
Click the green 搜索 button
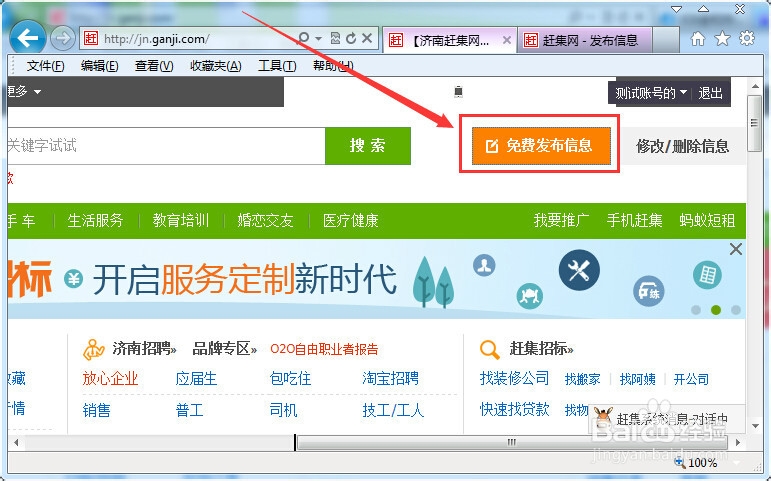pos(368,146)
